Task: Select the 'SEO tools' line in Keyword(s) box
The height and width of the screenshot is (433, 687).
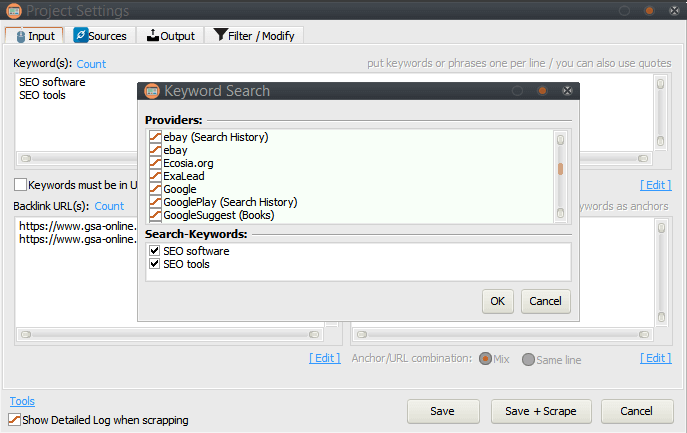Action: tap(42, 95)
